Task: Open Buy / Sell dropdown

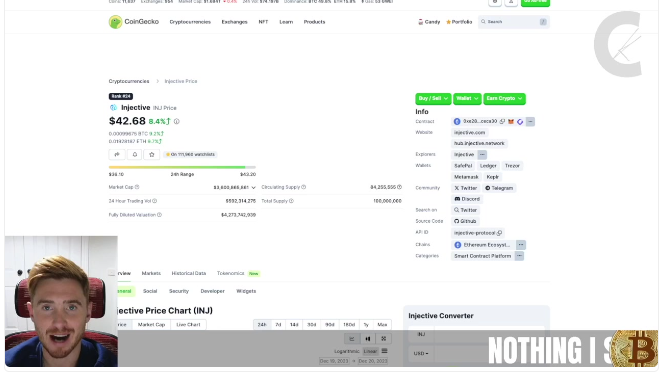Action: click(433, 98)
